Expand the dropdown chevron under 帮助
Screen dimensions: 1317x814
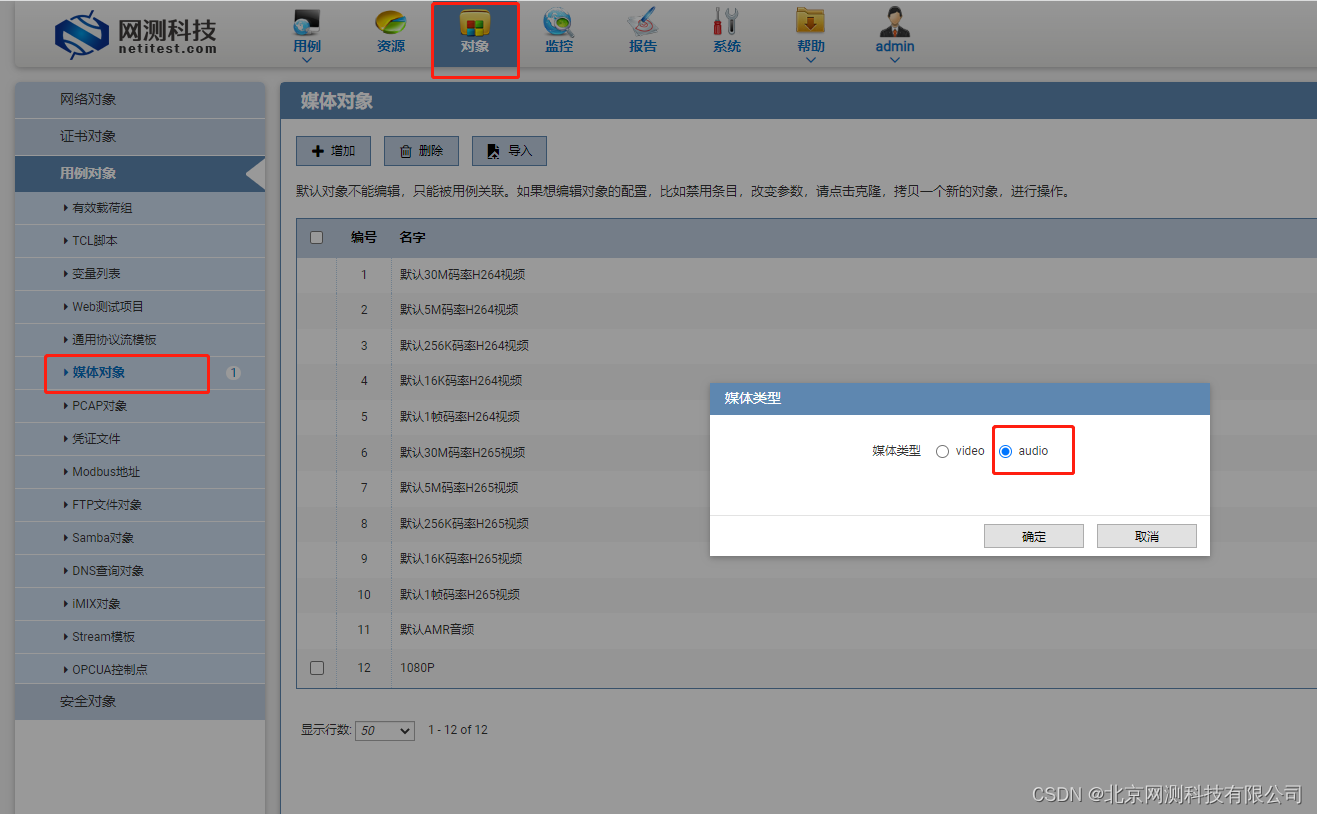click(811, 60)
